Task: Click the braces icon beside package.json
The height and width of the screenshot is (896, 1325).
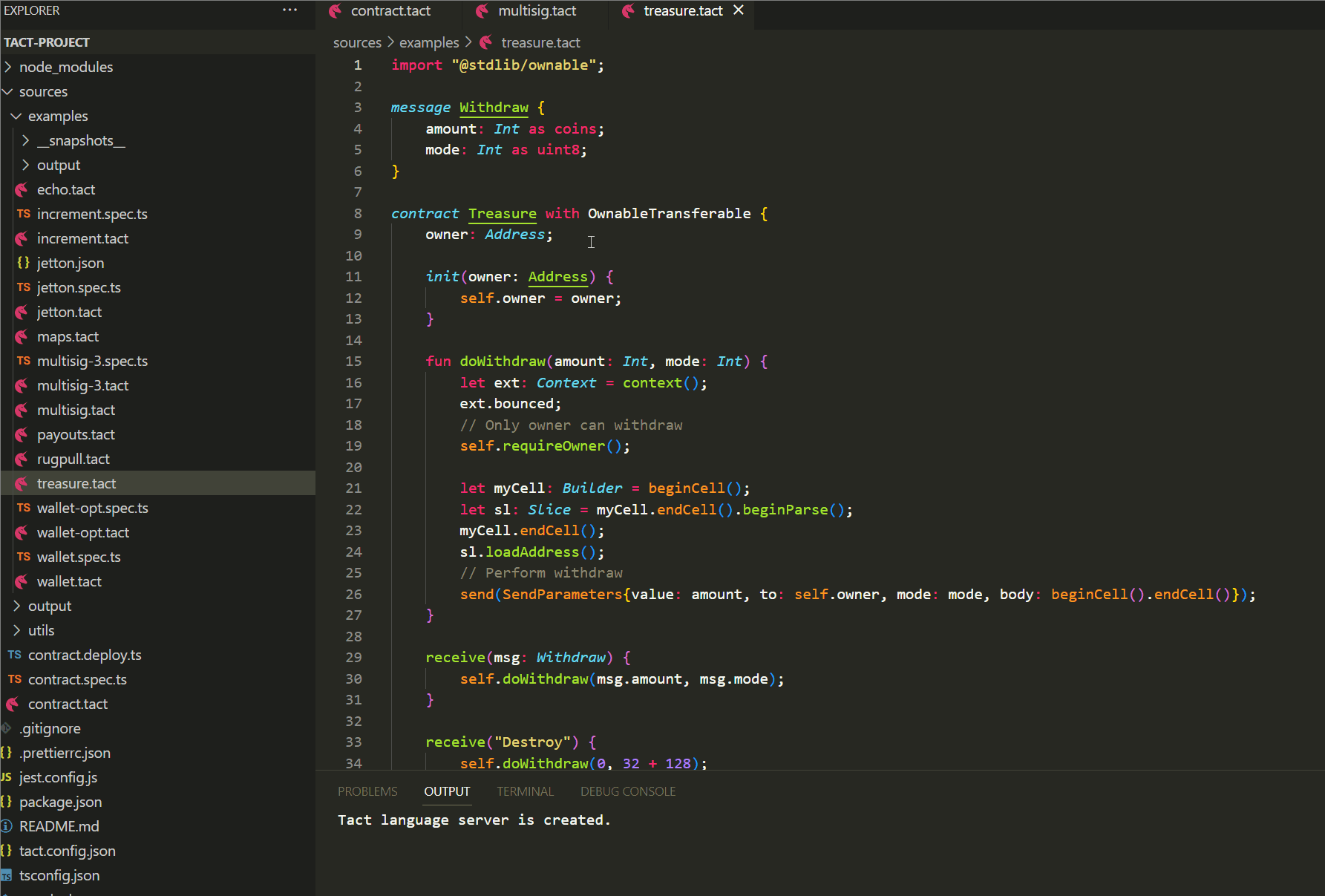Action: click(7, 802)
